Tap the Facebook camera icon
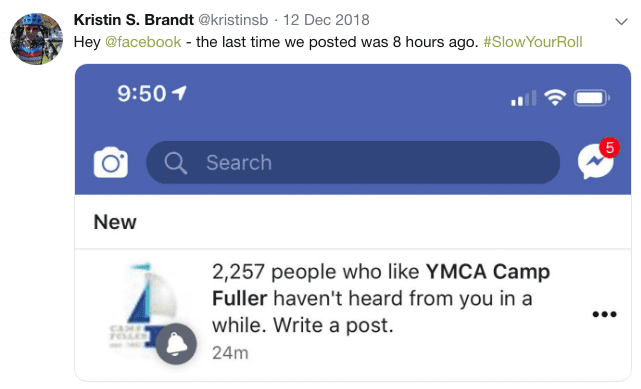641x389 pixels. pyautogui.click(x=111, y=162)
